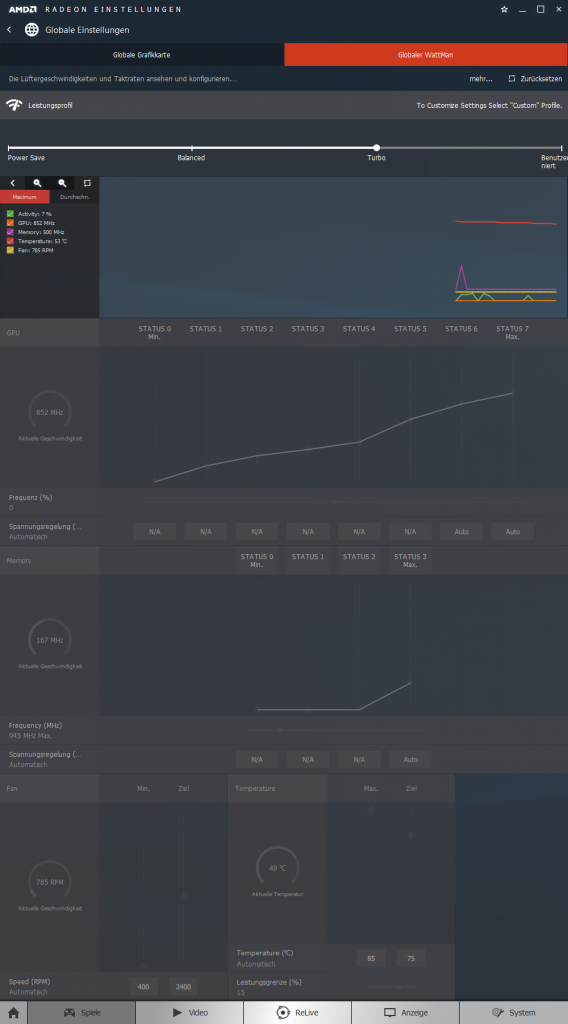Image resolution: width=568 pixels, height=1024 pixels.
Task: Click the mehr... link
Action: click(x=481, y=78)
